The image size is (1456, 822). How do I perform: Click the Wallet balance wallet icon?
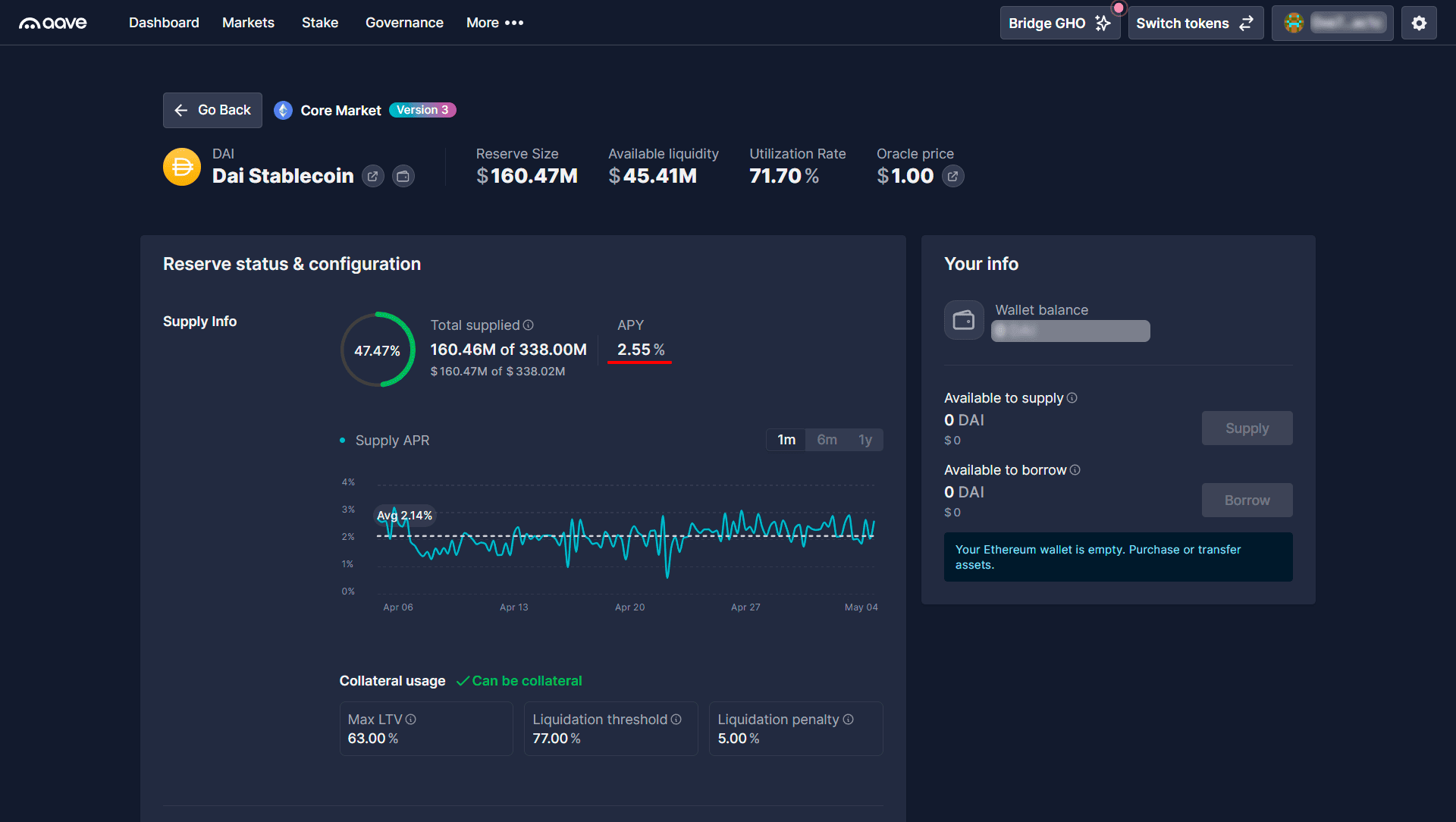coord(964,320)
